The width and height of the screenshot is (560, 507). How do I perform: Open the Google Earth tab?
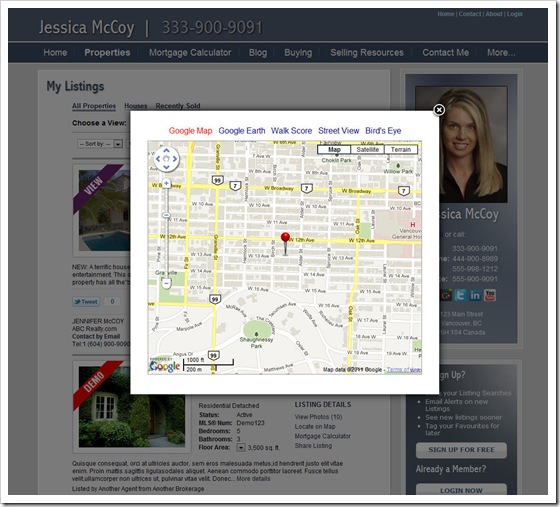click(x=242, y=131)
